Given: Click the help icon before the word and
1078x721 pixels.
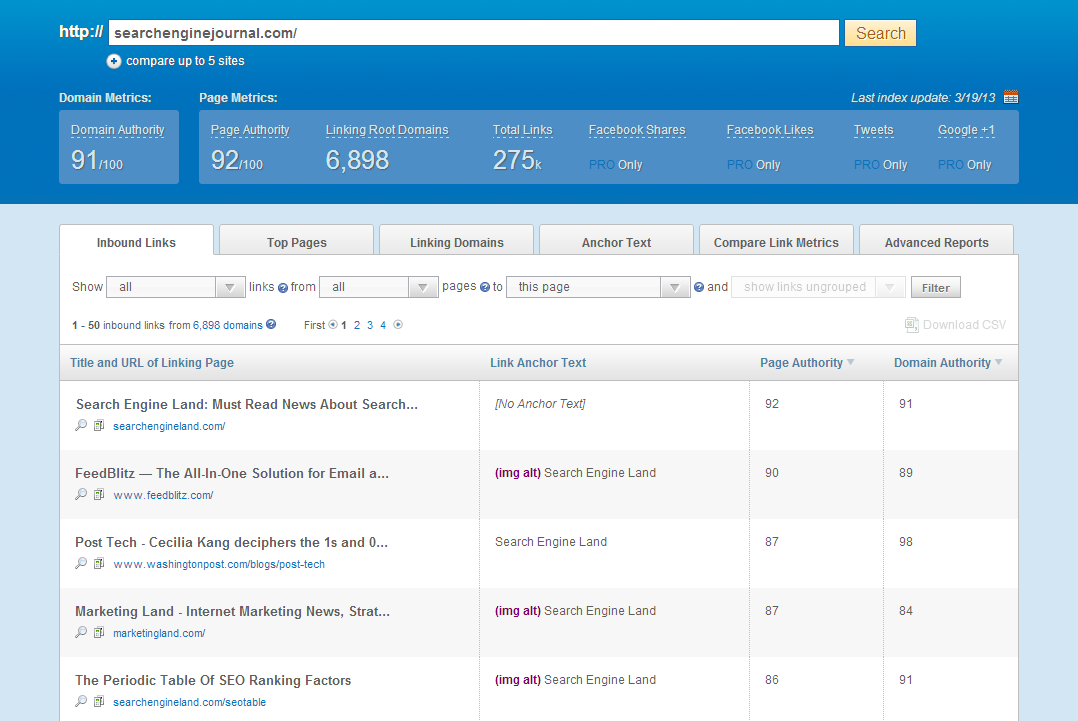Looking at the screenshot, I should pyautogui.click(x=698, y=287).
